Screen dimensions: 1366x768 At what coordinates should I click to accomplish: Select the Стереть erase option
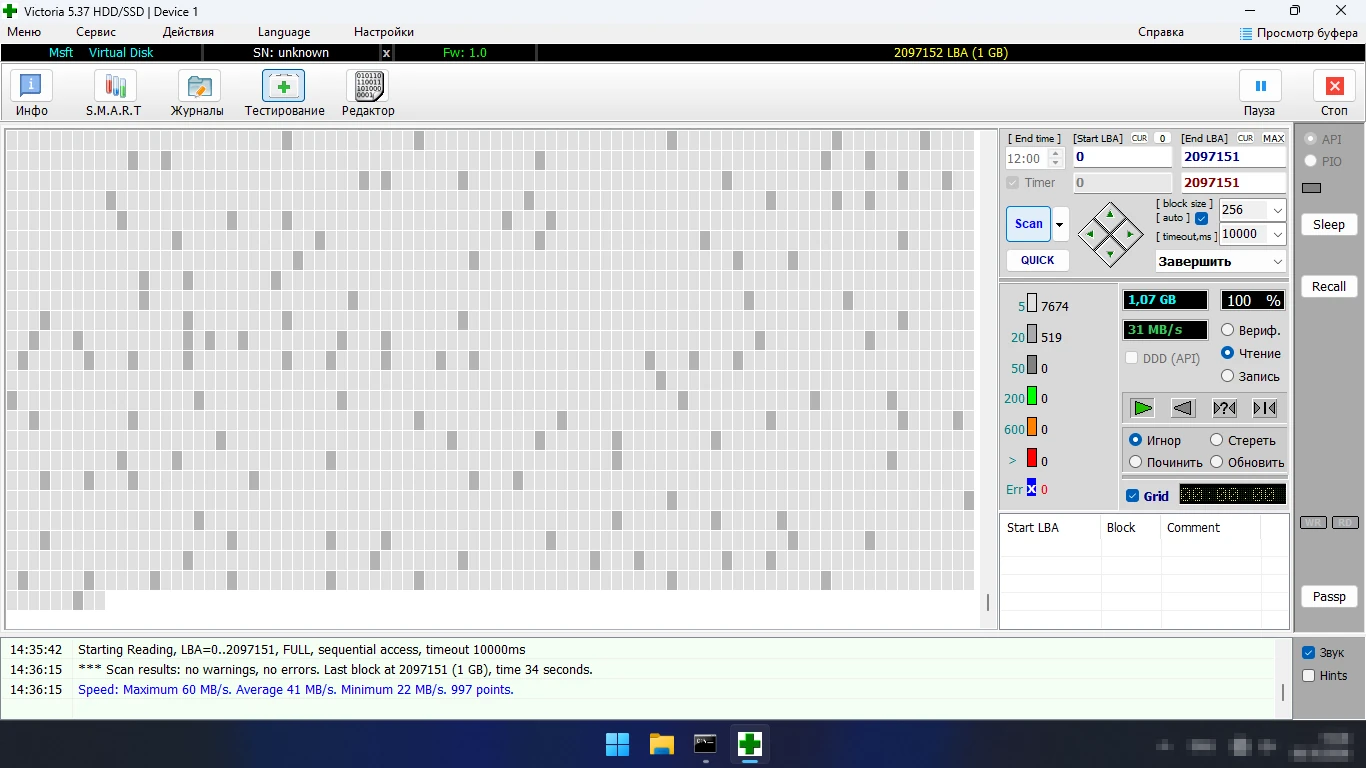click(x=1243, y=440)
